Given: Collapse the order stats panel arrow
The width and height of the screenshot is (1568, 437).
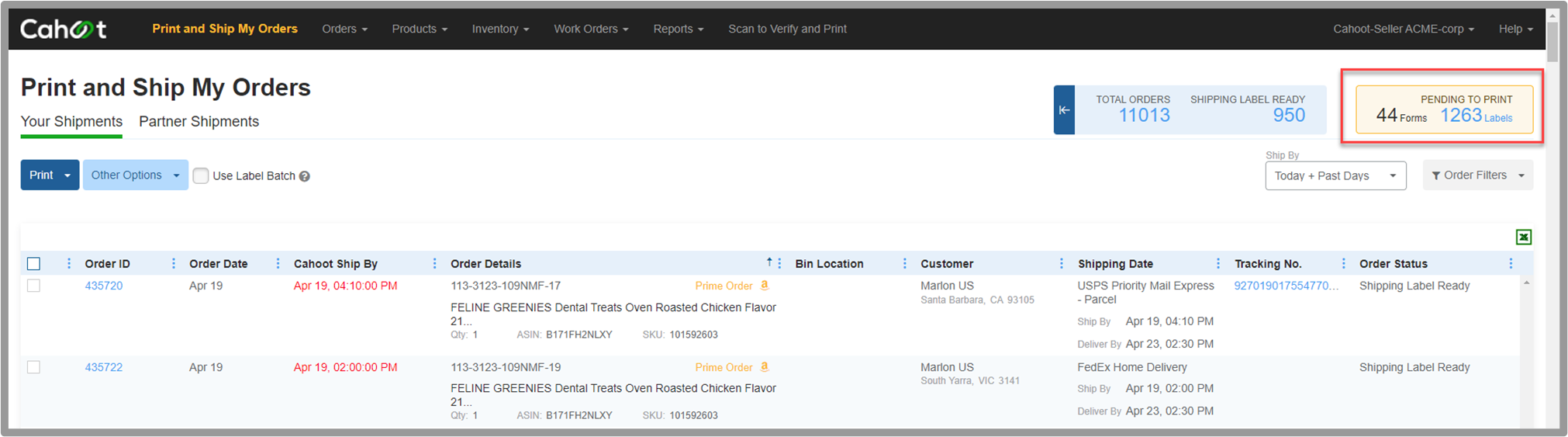Looking at the screenshot, I should [x=1064, y=110].
